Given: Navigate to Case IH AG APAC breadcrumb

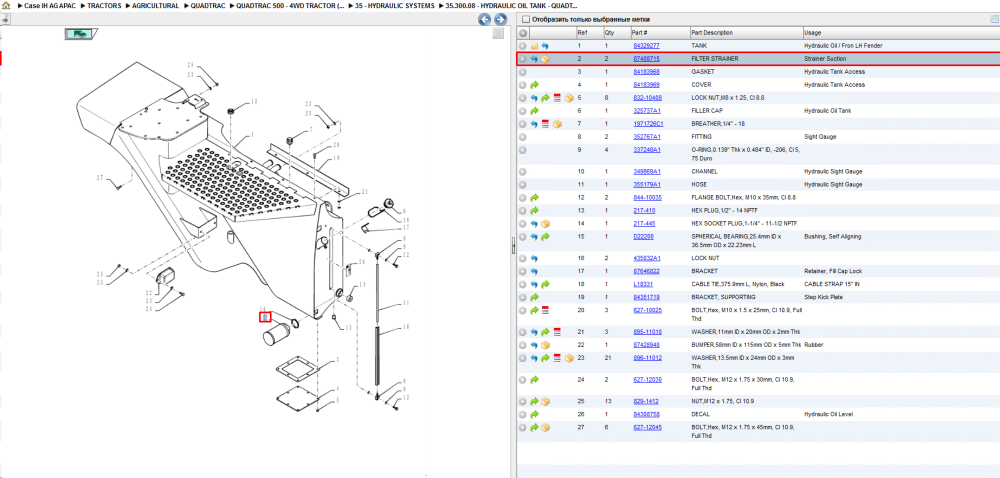Looking at the screenshot, I should tap(50, 5).
